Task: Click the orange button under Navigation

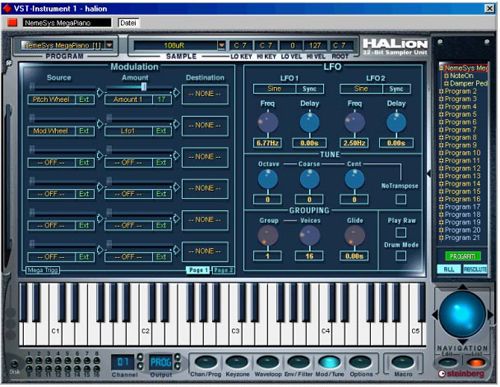Action: click(x=477, y=362)
